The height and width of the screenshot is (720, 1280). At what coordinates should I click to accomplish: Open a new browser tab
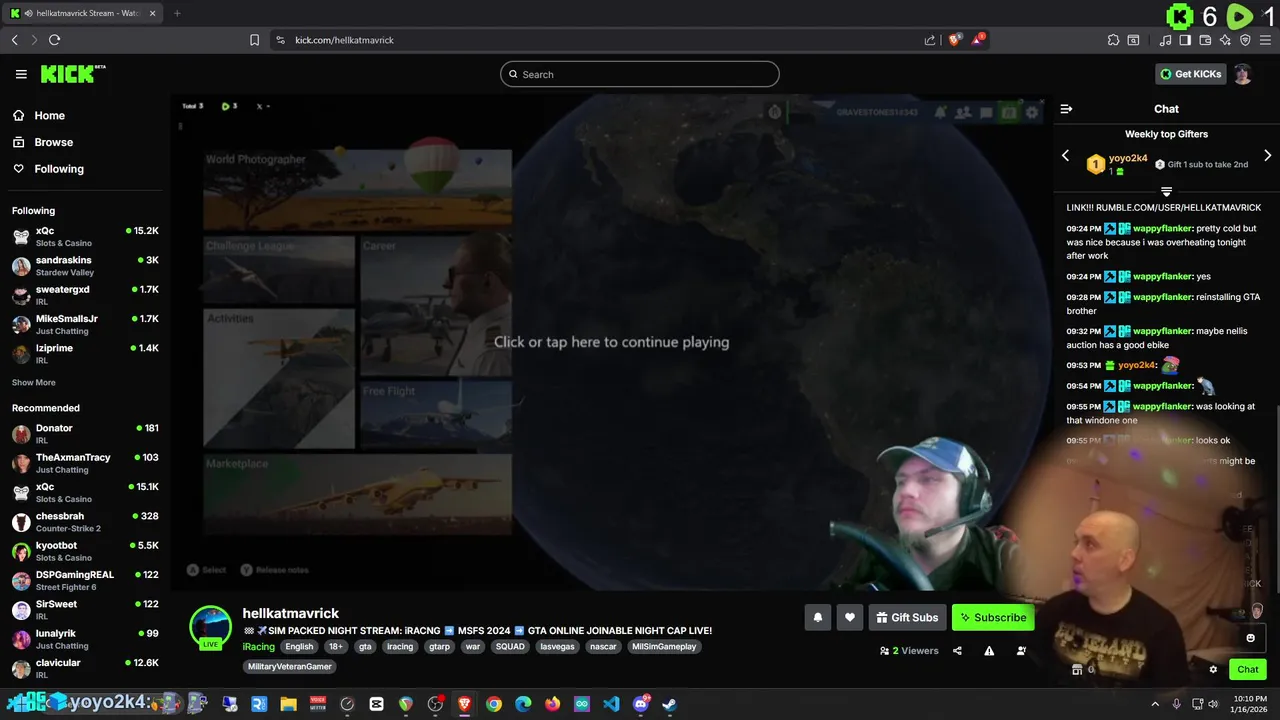(177, 13)
